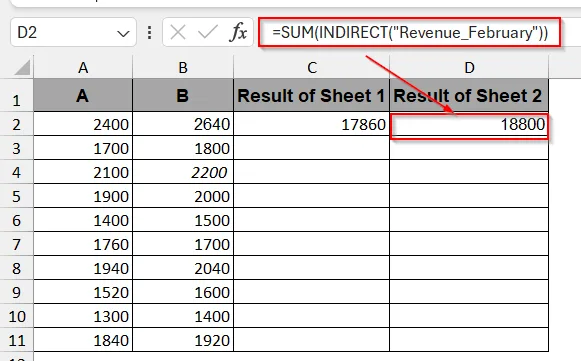
Task: Select cell with value 1920
Action: [x=183, y=340]
